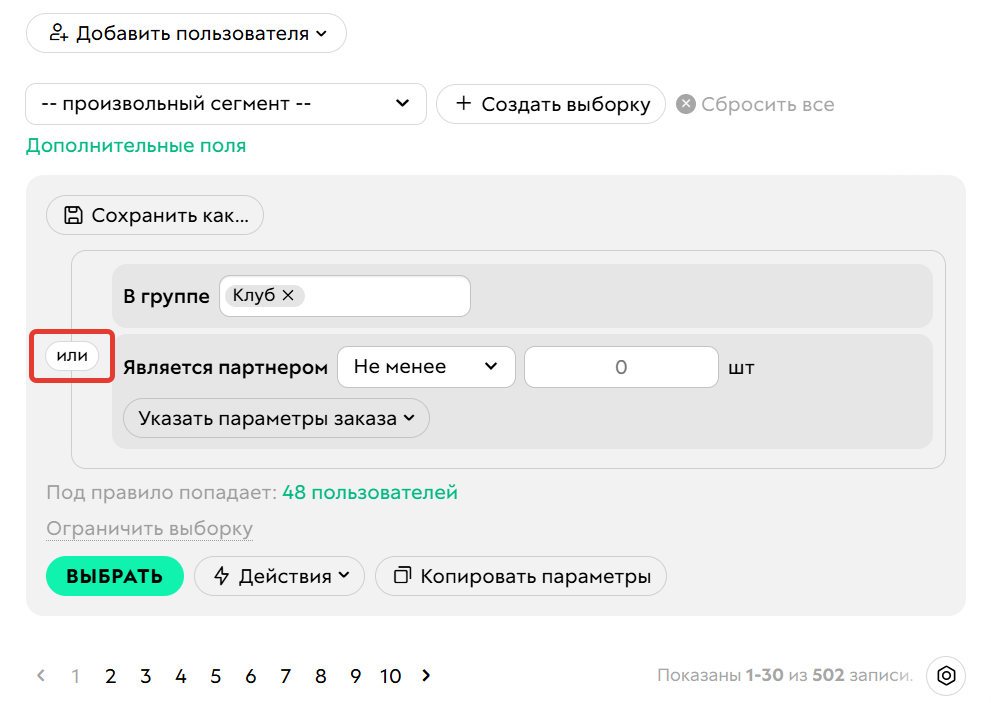Remove the Клуб tag with its X icon
The height and width of the screenshot is (703, 991).
point(286,295)
